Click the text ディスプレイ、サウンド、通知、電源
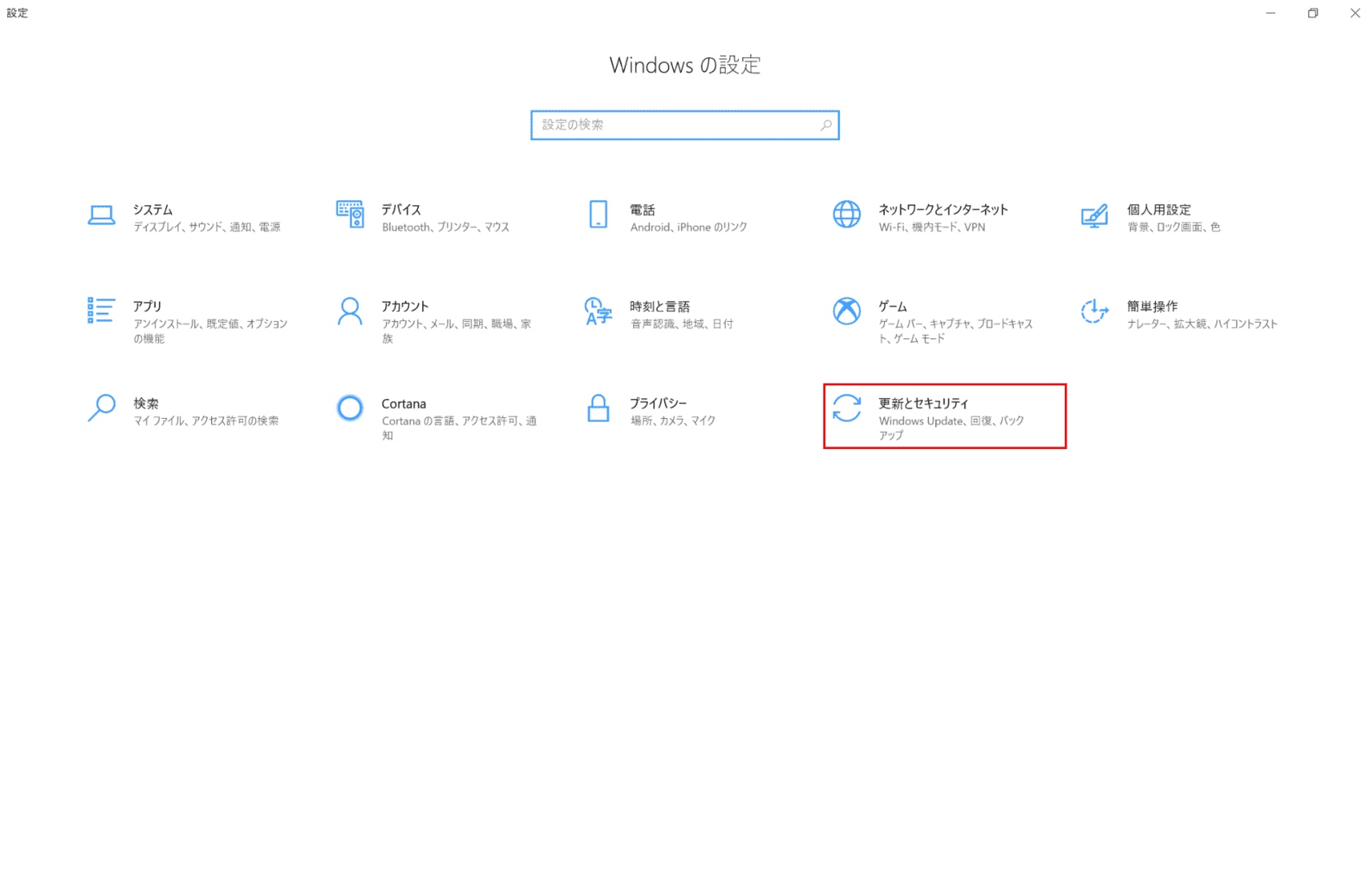The height and width of the screenshot is (880, 1372). 207,227
